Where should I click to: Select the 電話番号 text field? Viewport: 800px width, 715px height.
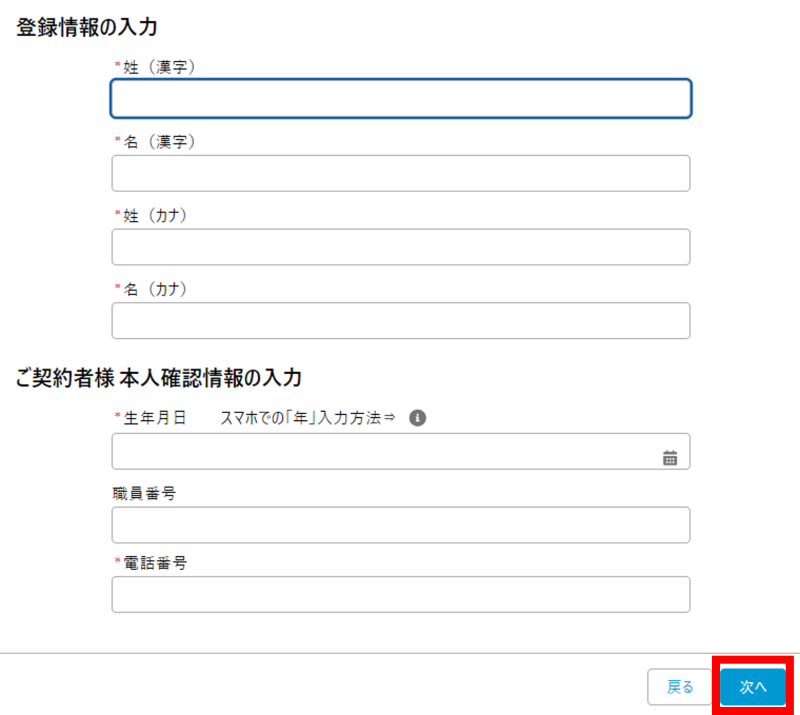point(400,594)
